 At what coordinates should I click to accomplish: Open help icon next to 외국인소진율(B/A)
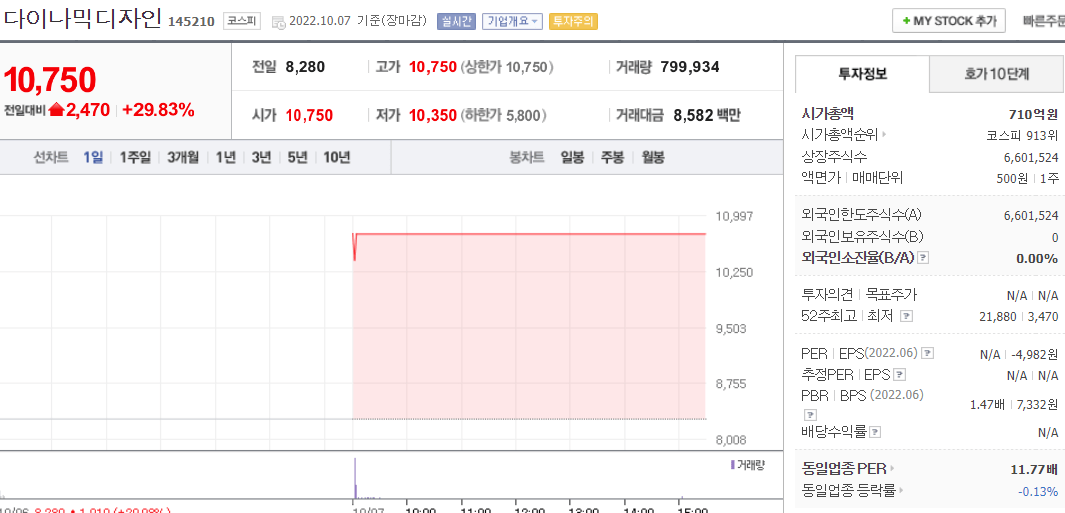pyautogui.click(x=922, y=258)
